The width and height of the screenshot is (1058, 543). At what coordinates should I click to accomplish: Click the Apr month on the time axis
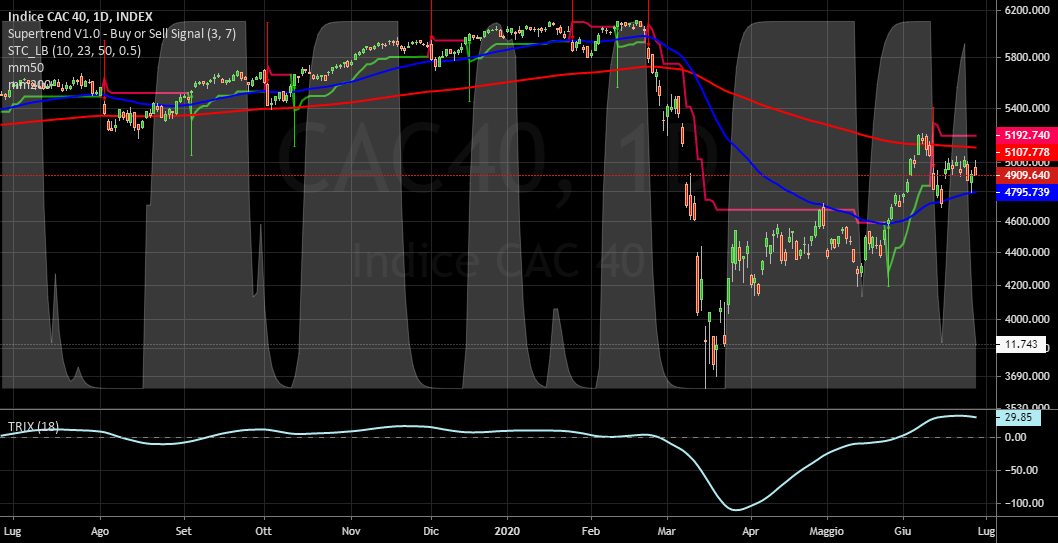point(750,532)
